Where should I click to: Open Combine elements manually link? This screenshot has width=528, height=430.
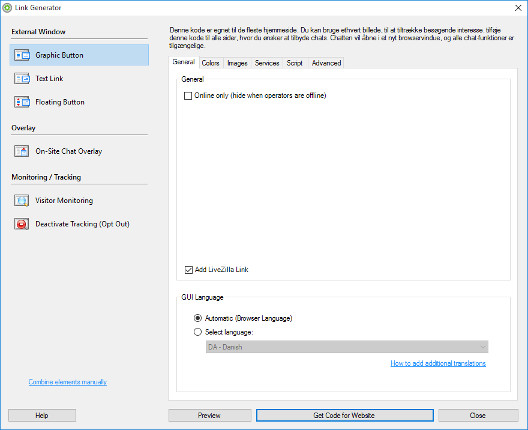click(x=68, y=382)
